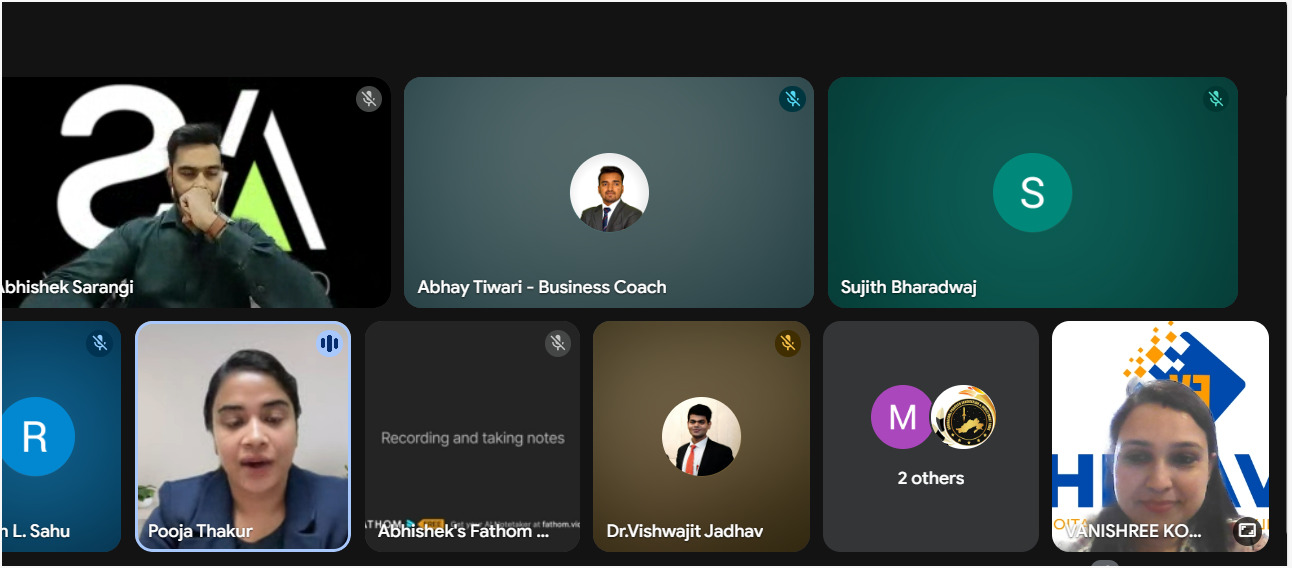Click muted mic icon on Sujith Bharadwaj's tile

(1216, 99)
